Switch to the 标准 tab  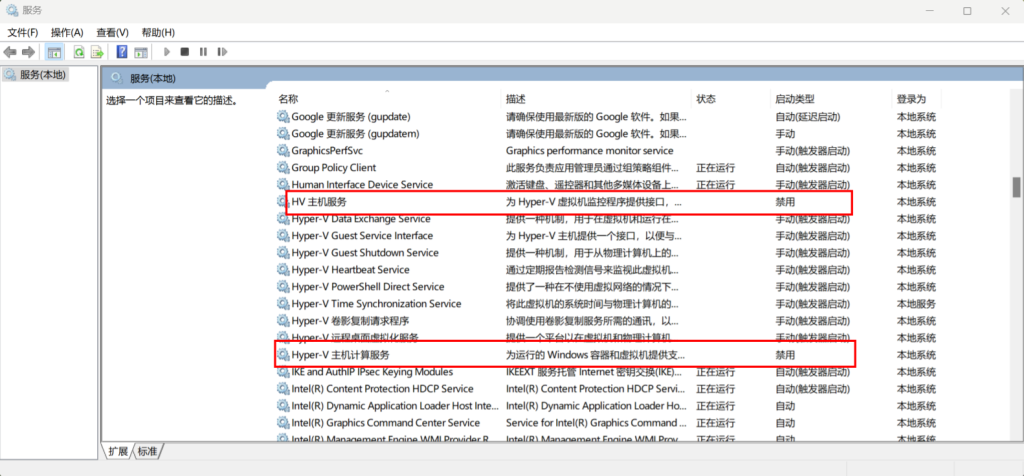(x=147, y=451)
